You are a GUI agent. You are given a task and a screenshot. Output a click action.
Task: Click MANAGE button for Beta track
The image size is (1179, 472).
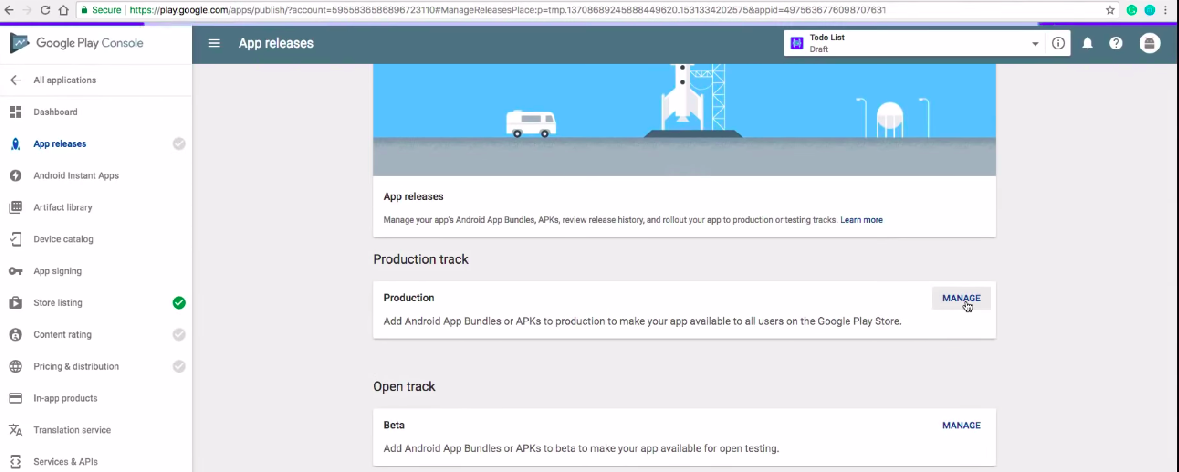961,425
